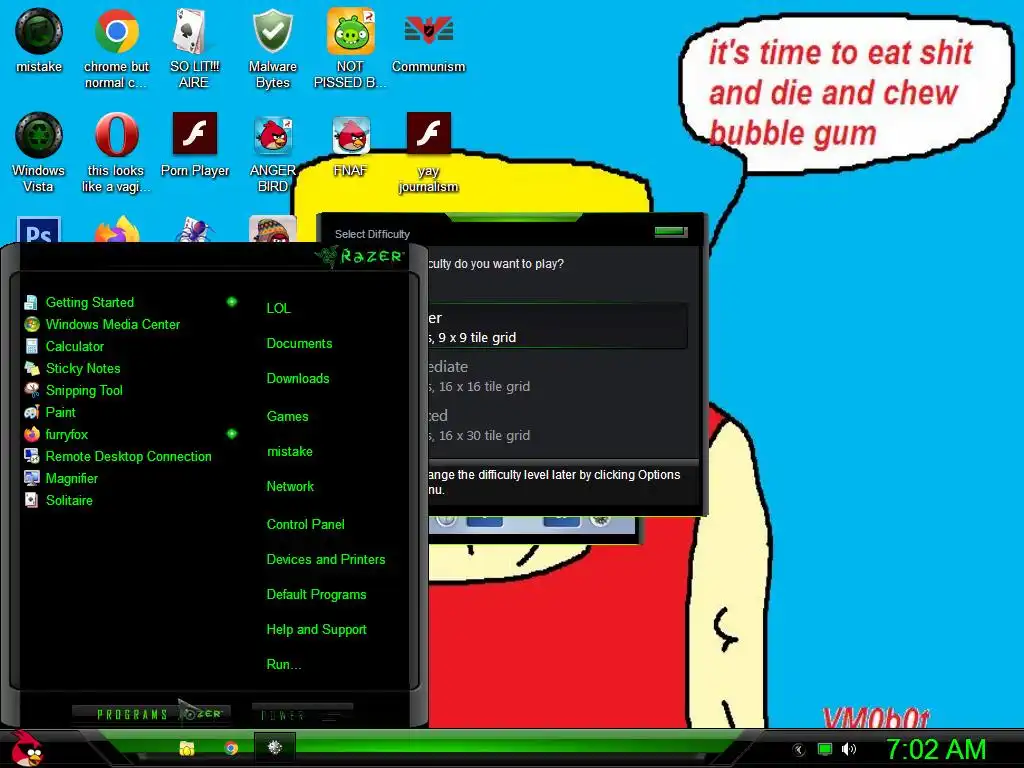Screen dimensions: 1024x768
Task: Open Magnifier from start menu
Action: [x=60, y=478]
